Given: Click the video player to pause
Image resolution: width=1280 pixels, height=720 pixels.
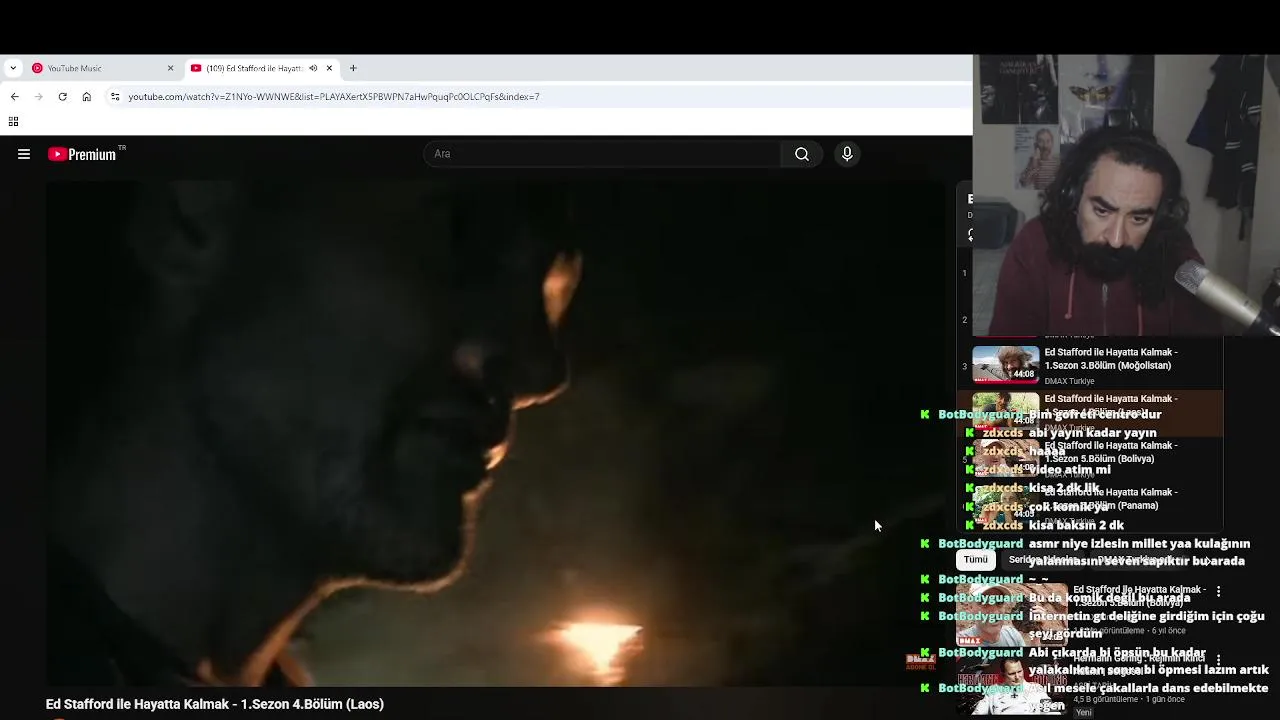Looking at the screenshot, I should coord(495,432).
